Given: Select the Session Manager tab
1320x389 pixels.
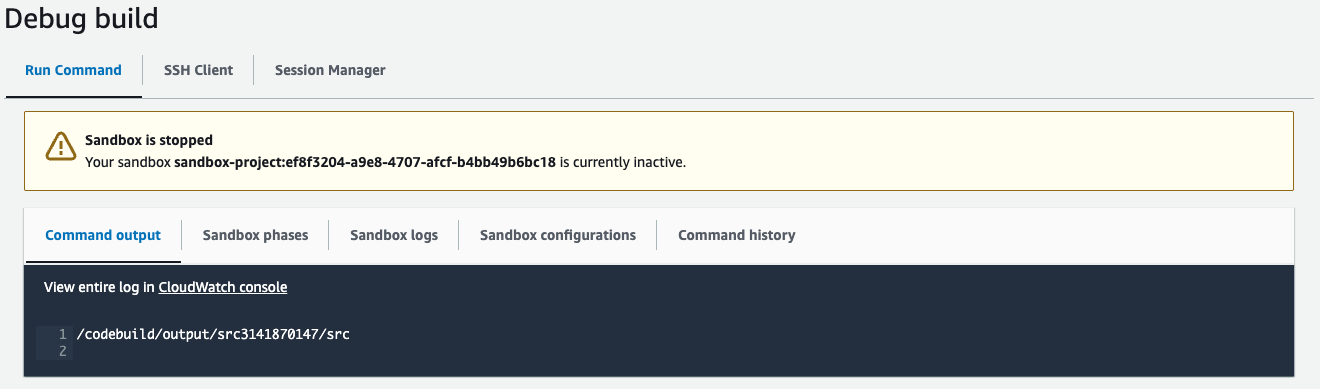Looking at the screenshot, I should tap(330, 70).
